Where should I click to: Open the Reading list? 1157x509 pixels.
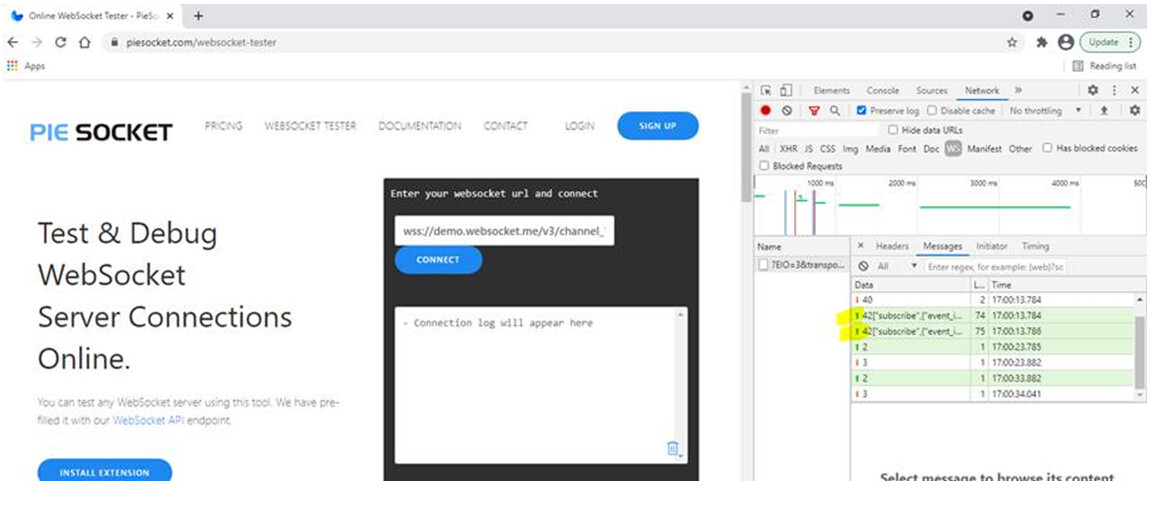pyautogui.click(x=1105, y=66)
